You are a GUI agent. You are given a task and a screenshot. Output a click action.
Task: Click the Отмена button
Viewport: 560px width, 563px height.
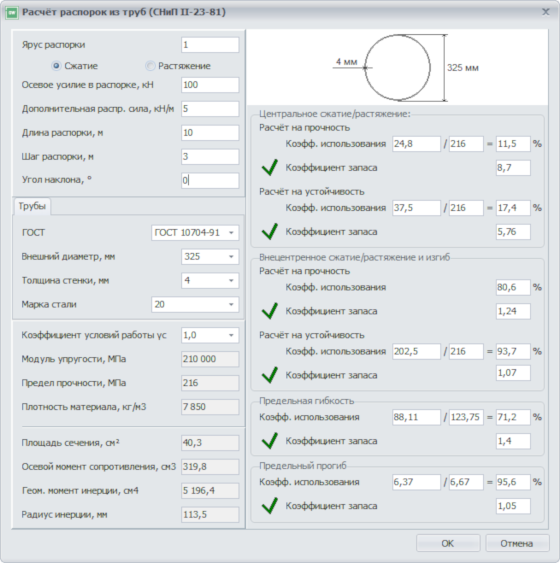[517, 543]
